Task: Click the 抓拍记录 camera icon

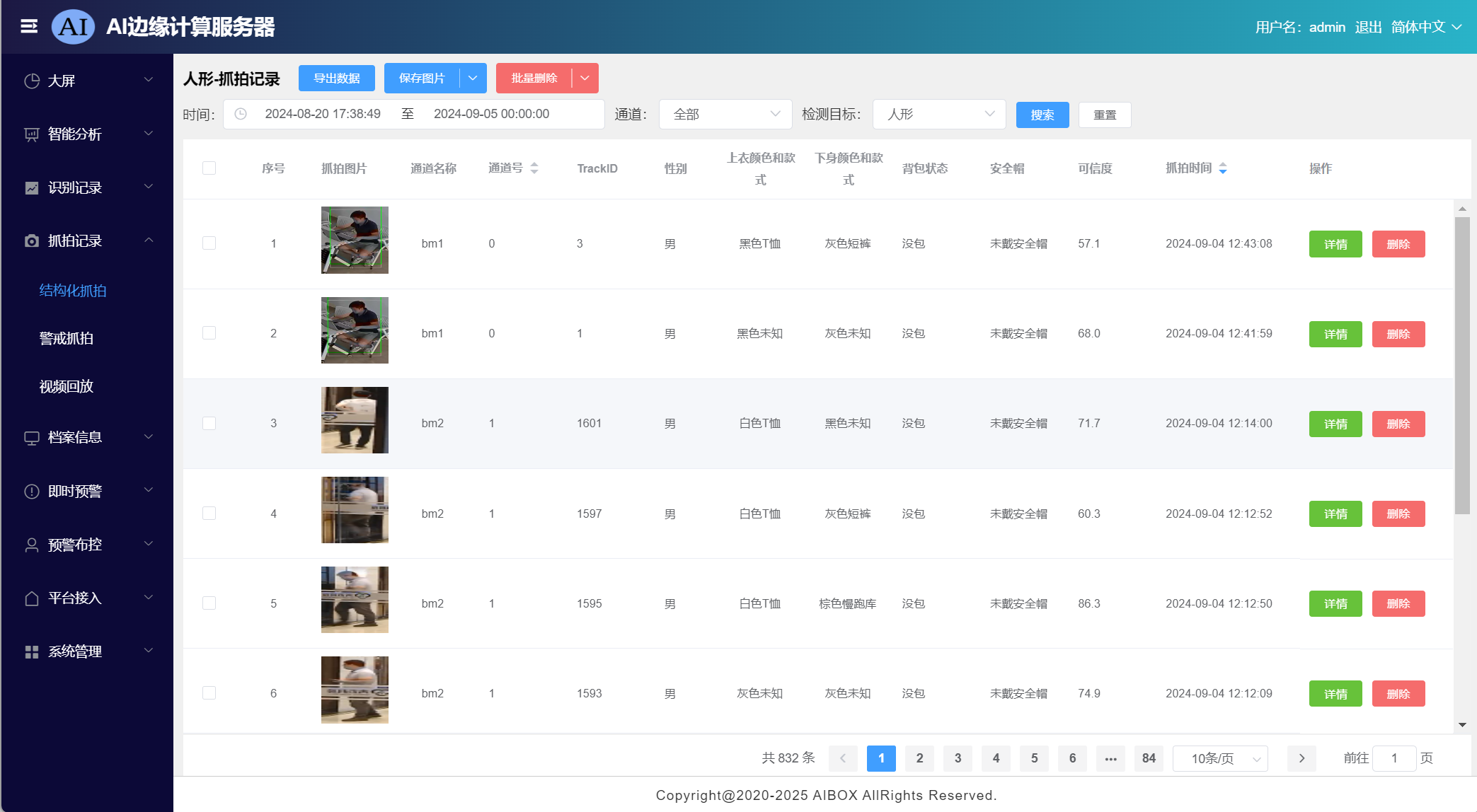Action: 32,241
